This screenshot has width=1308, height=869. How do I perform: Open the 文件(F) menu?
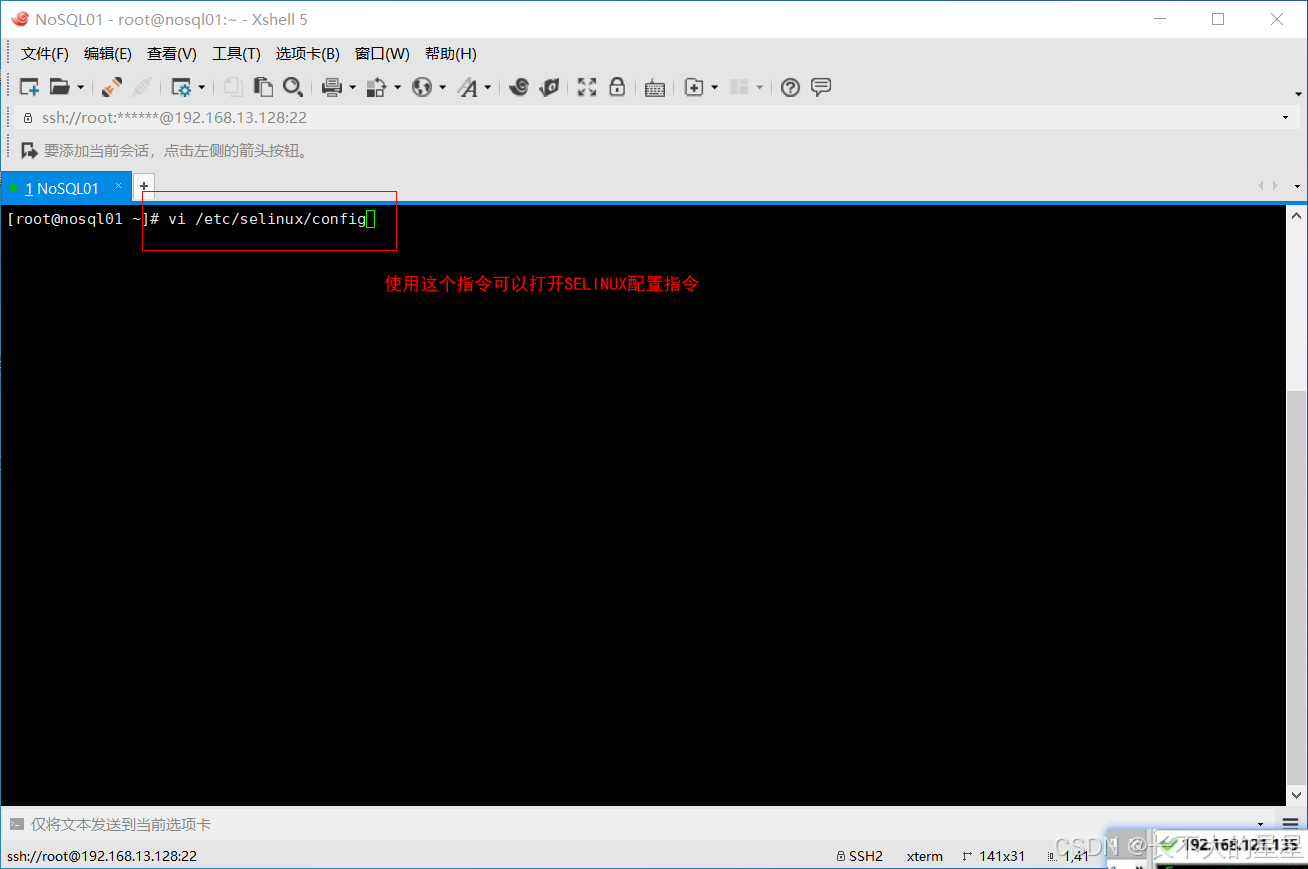[45, 53]
